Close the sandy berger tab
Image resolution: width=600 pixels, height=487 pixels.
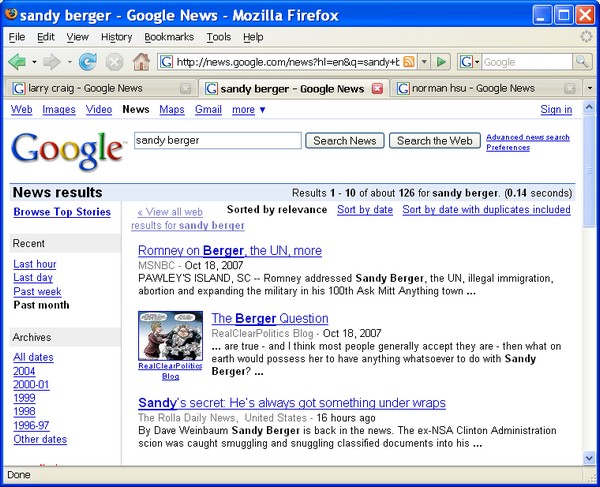point(377,89)
